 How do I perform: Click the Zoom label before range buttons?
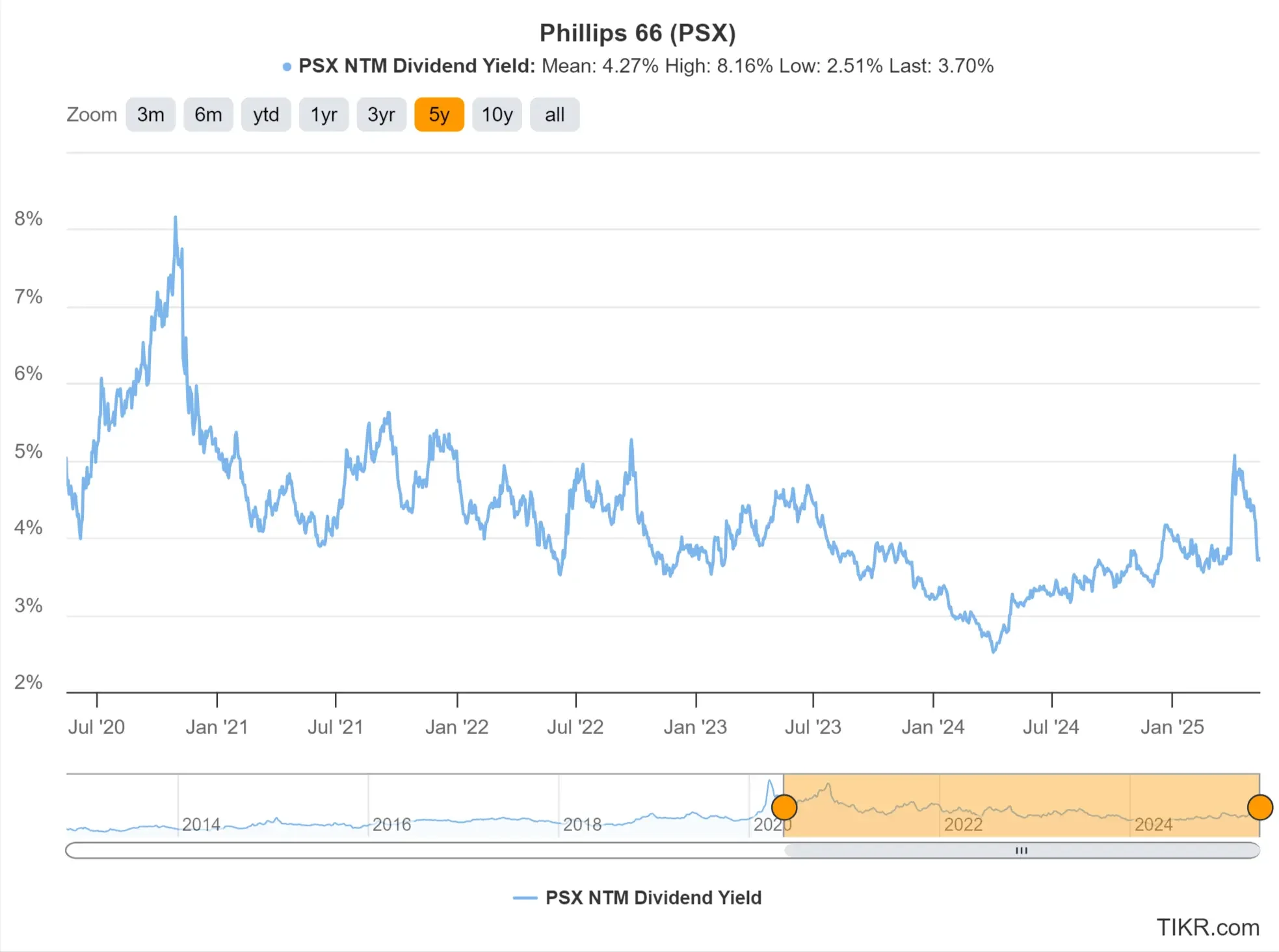pos(92,114)
